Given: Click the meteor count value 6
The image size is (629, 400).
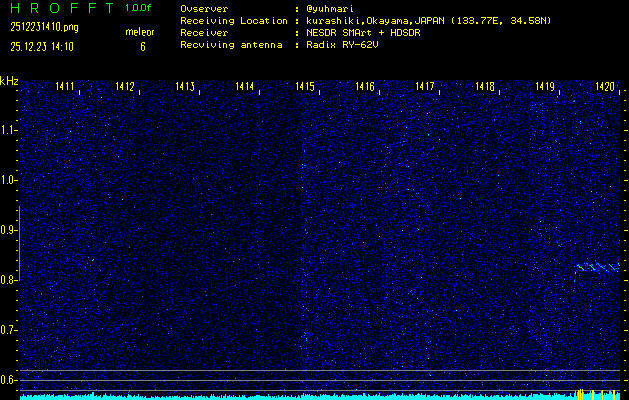Looking at the screenshot, I should tap(142, 46).
